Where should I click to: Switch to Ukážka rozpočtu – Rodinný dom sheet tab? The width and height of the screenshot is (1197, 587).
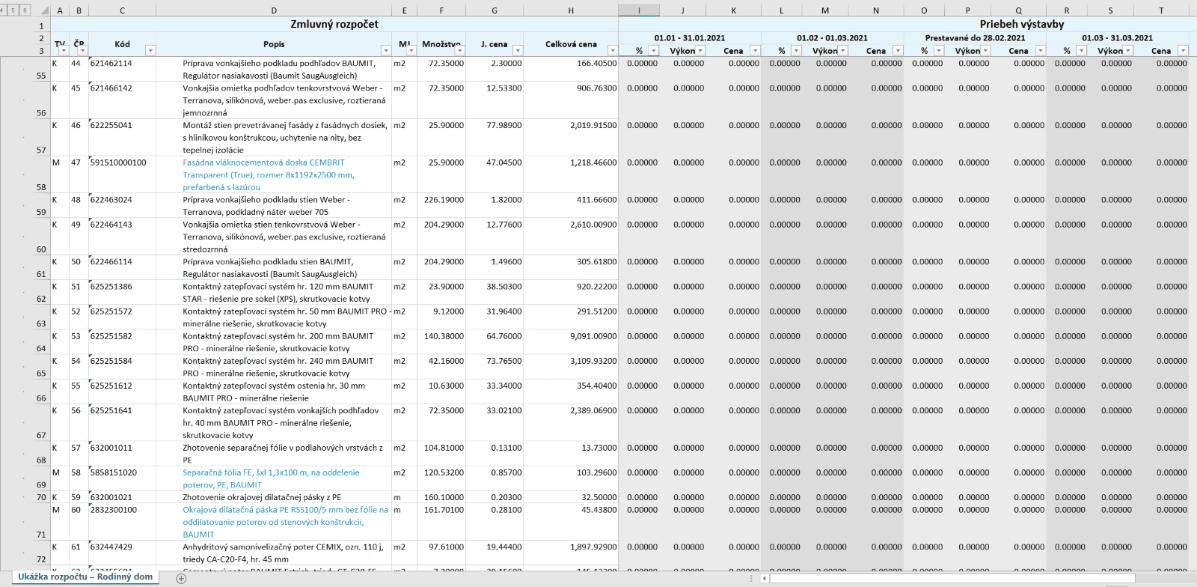click(86, 577)
